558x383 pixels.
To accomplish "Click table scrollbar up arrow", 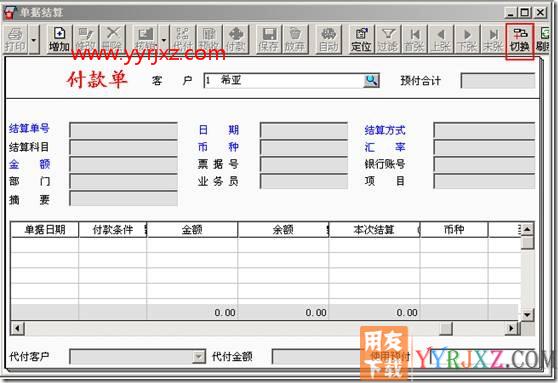I will point(527,229).
